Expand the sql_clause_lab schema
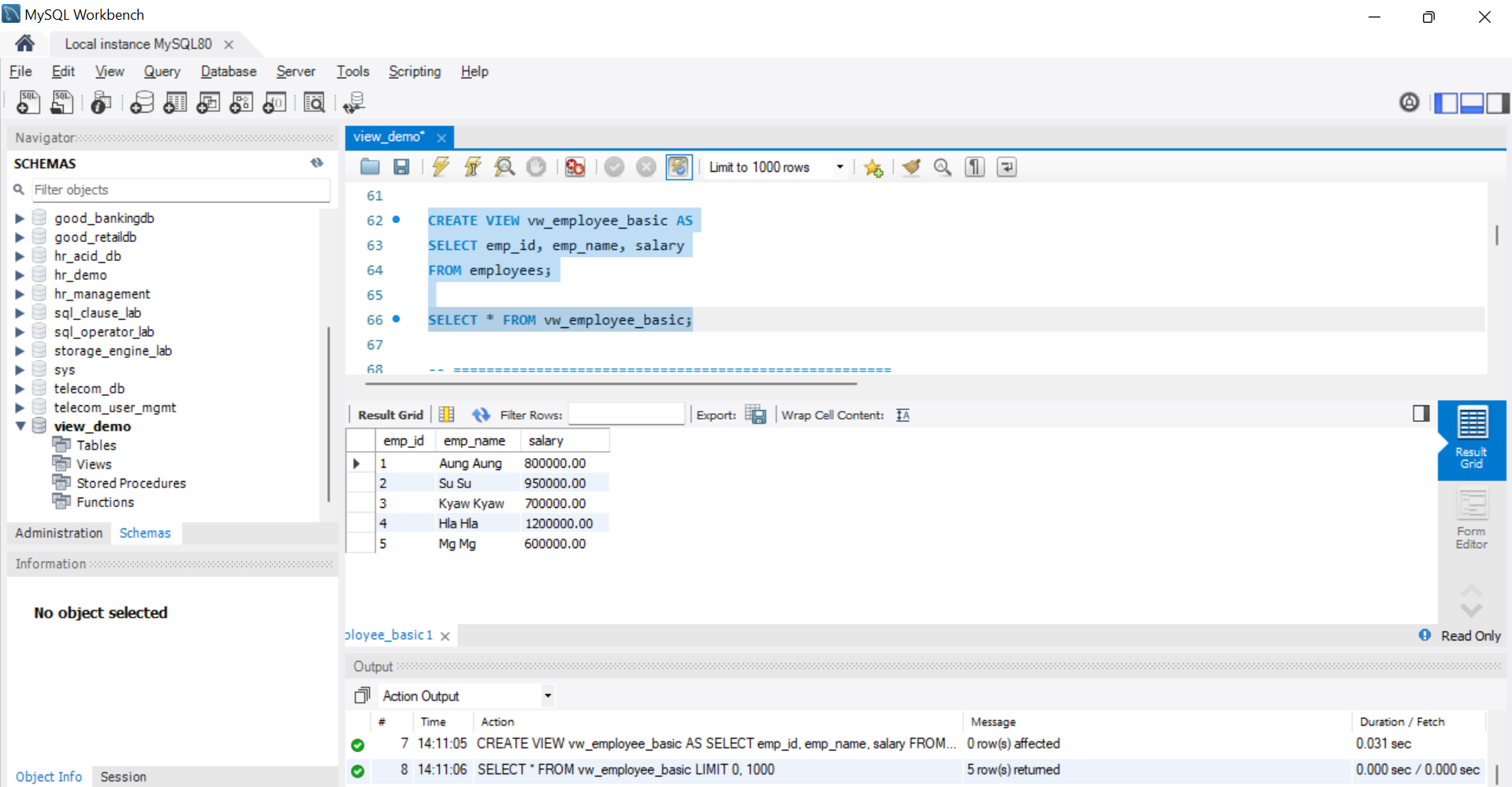This screenshot has height=787, width=1512. (20, 313)
